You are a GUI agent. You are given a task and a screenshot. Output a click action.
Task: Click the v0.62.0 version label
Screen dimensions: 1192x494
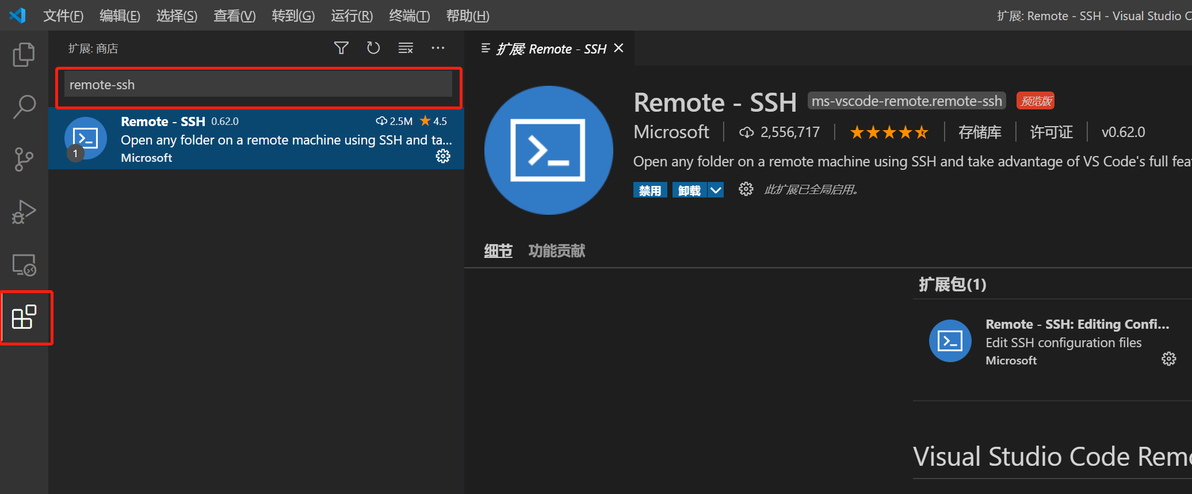tap(1123, 132)
